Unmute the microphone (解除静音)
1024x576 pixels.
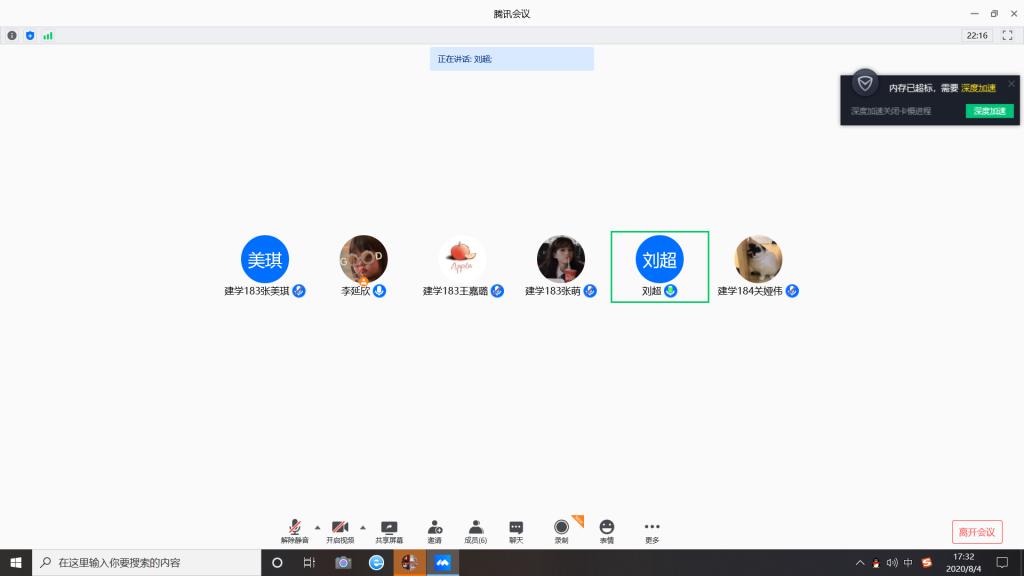click(295, 530)
